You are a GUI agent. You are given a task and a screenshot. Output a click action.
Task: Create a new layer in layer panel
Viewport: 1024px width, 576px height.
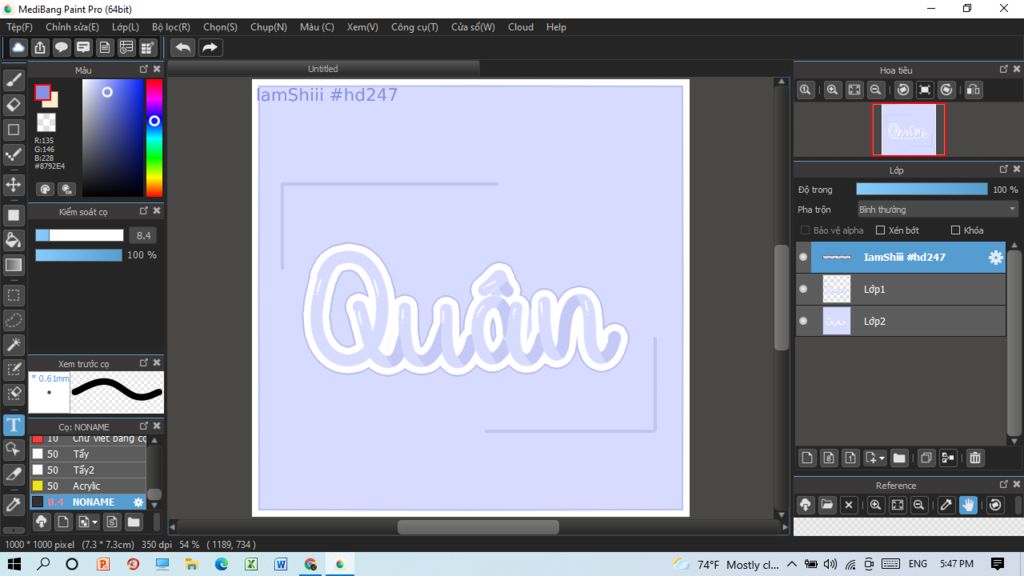coord(807,458)
